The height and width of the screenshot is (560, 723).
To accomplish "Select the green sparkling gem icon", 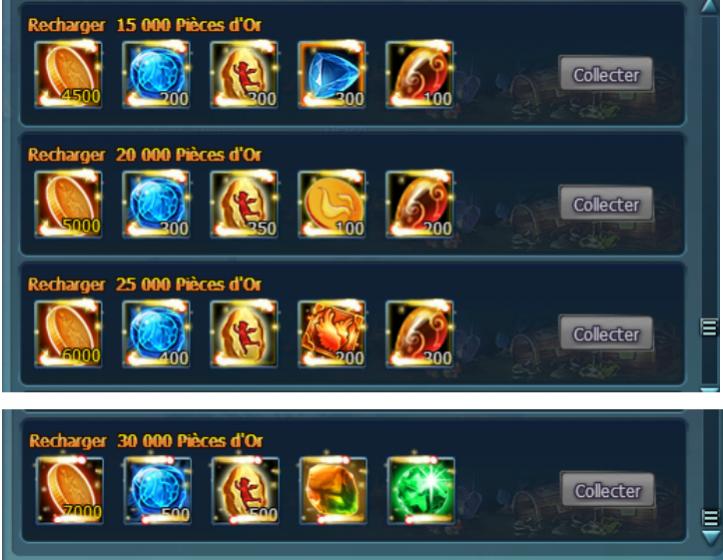I will pos(421,490).
